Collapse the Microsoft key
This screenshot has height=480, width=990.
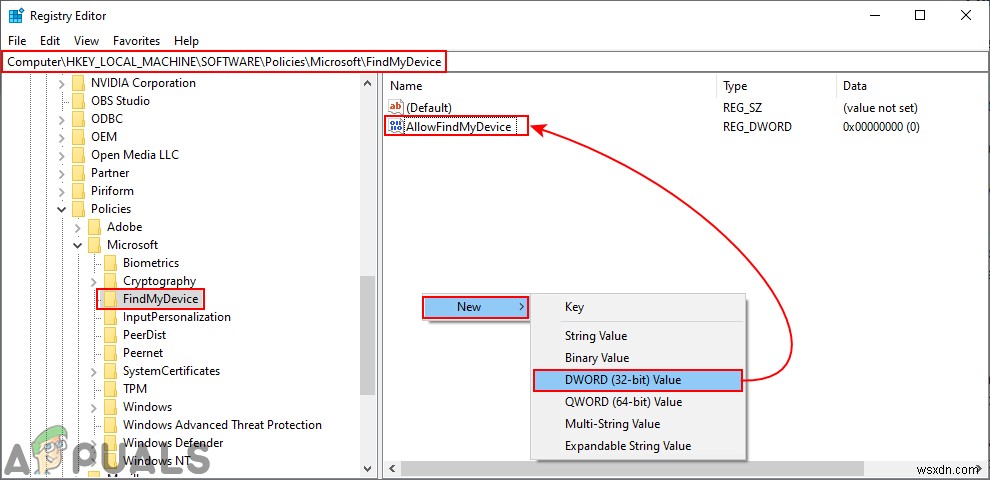[x=78, y=245]
